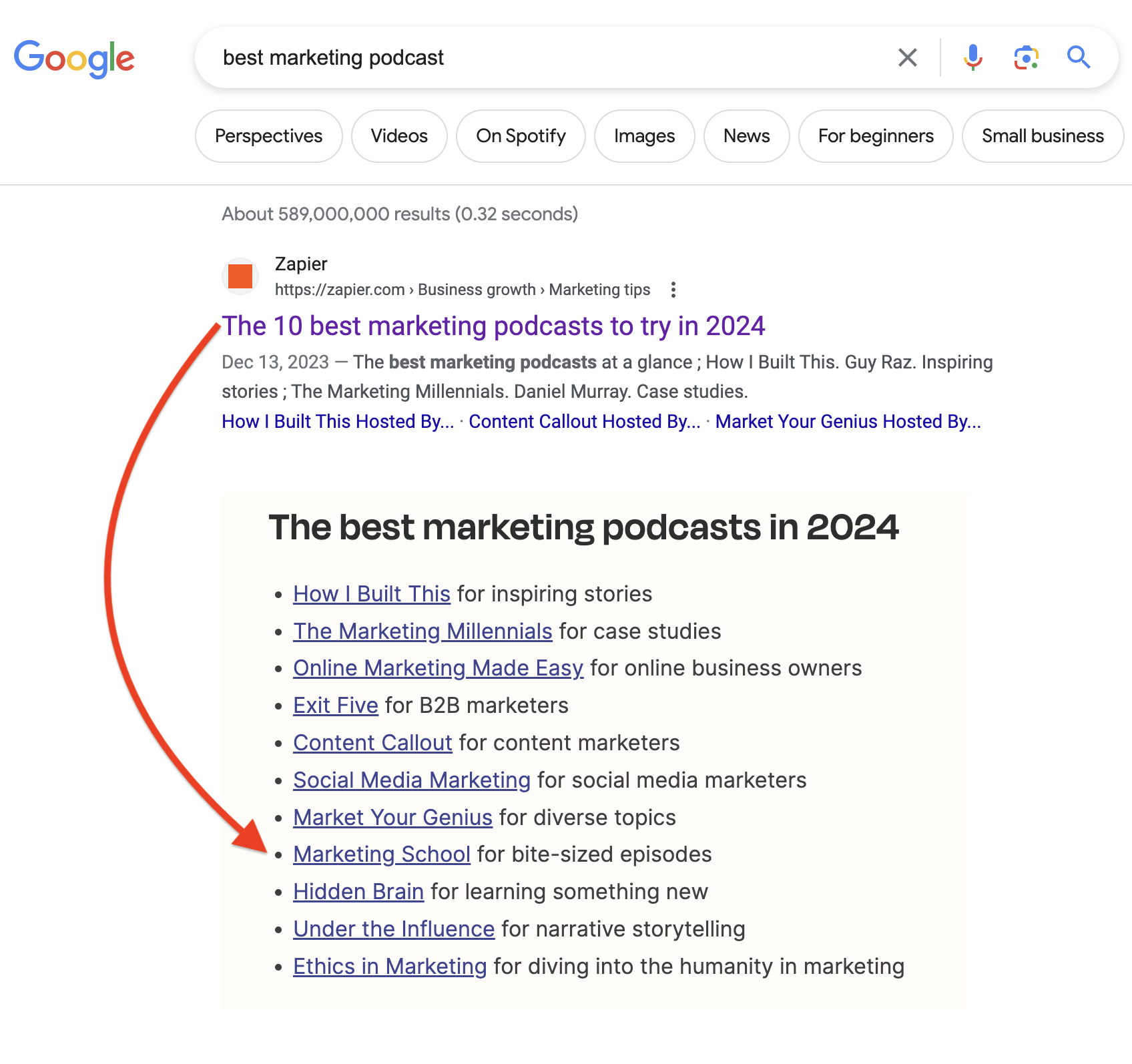Image resolution: width=1132 pixels, height=1064 pixels.
Task: Open Online Marketing Made Easy link
Action: click(439, 668)
